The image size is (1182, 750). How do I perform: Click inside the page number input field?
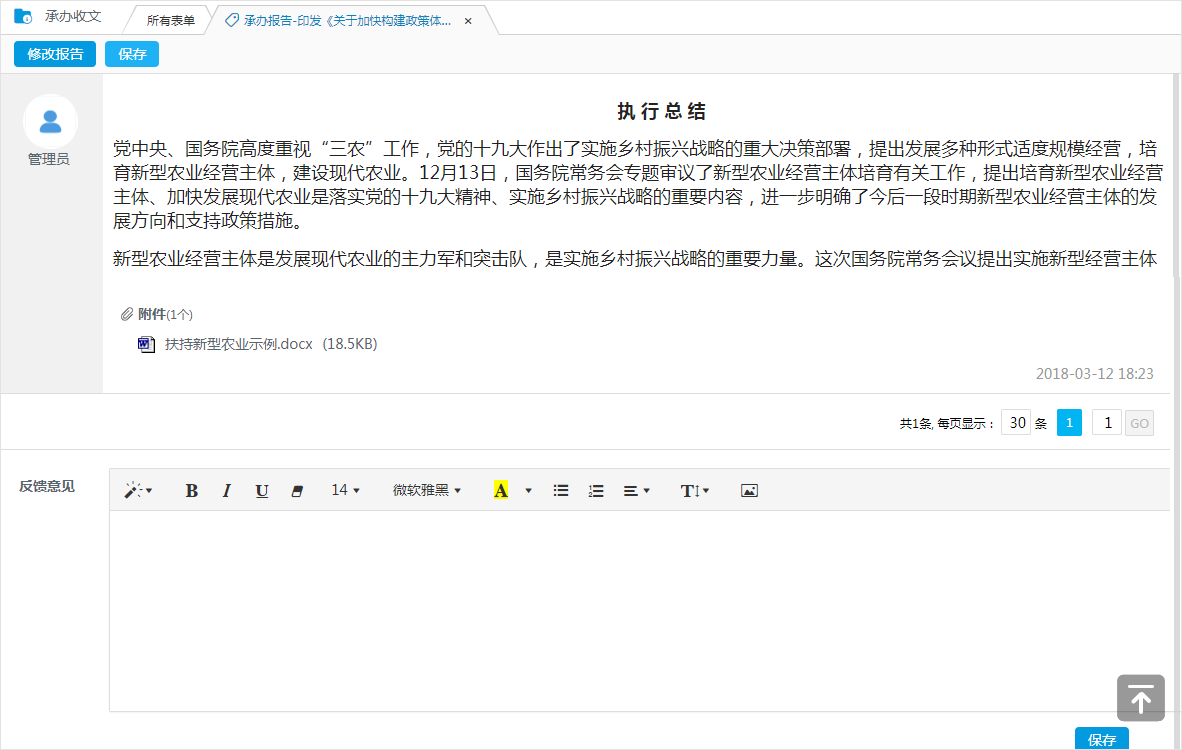(1106, 422)
